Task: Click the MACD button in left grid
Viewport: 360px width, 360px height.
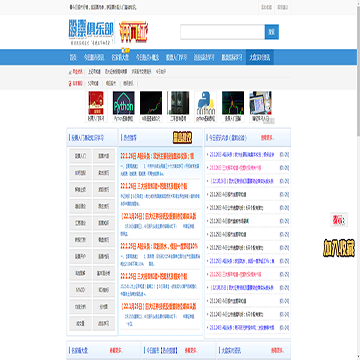Action: tap(80, 290)
